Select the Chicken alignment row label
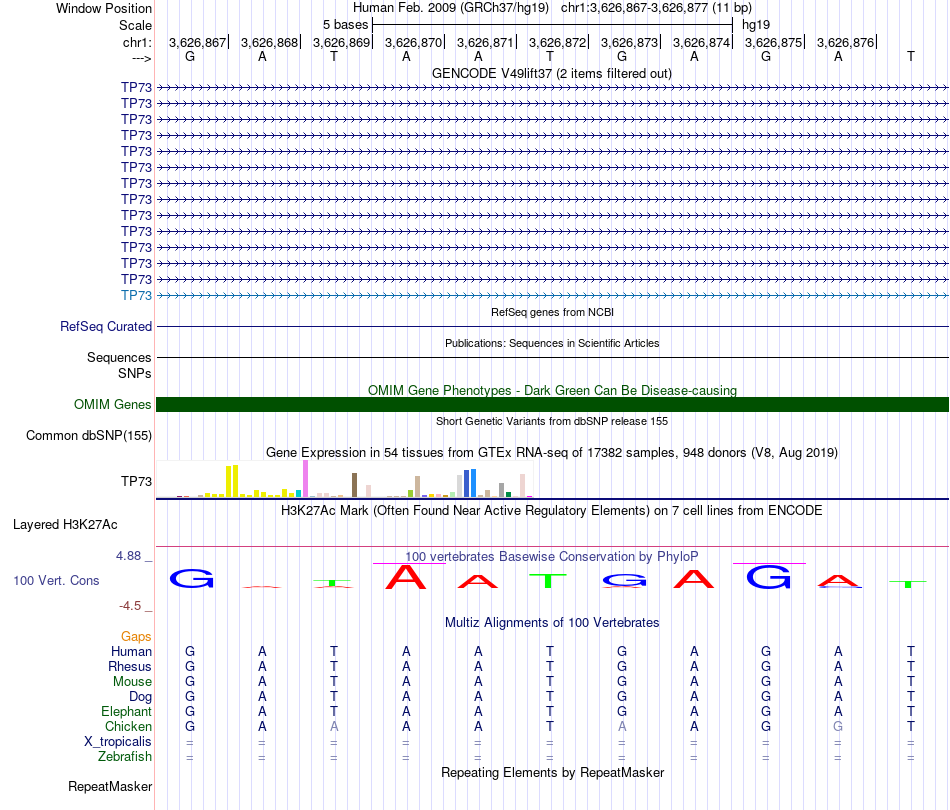This screenshot has width=950, height=810. (128, 726)
